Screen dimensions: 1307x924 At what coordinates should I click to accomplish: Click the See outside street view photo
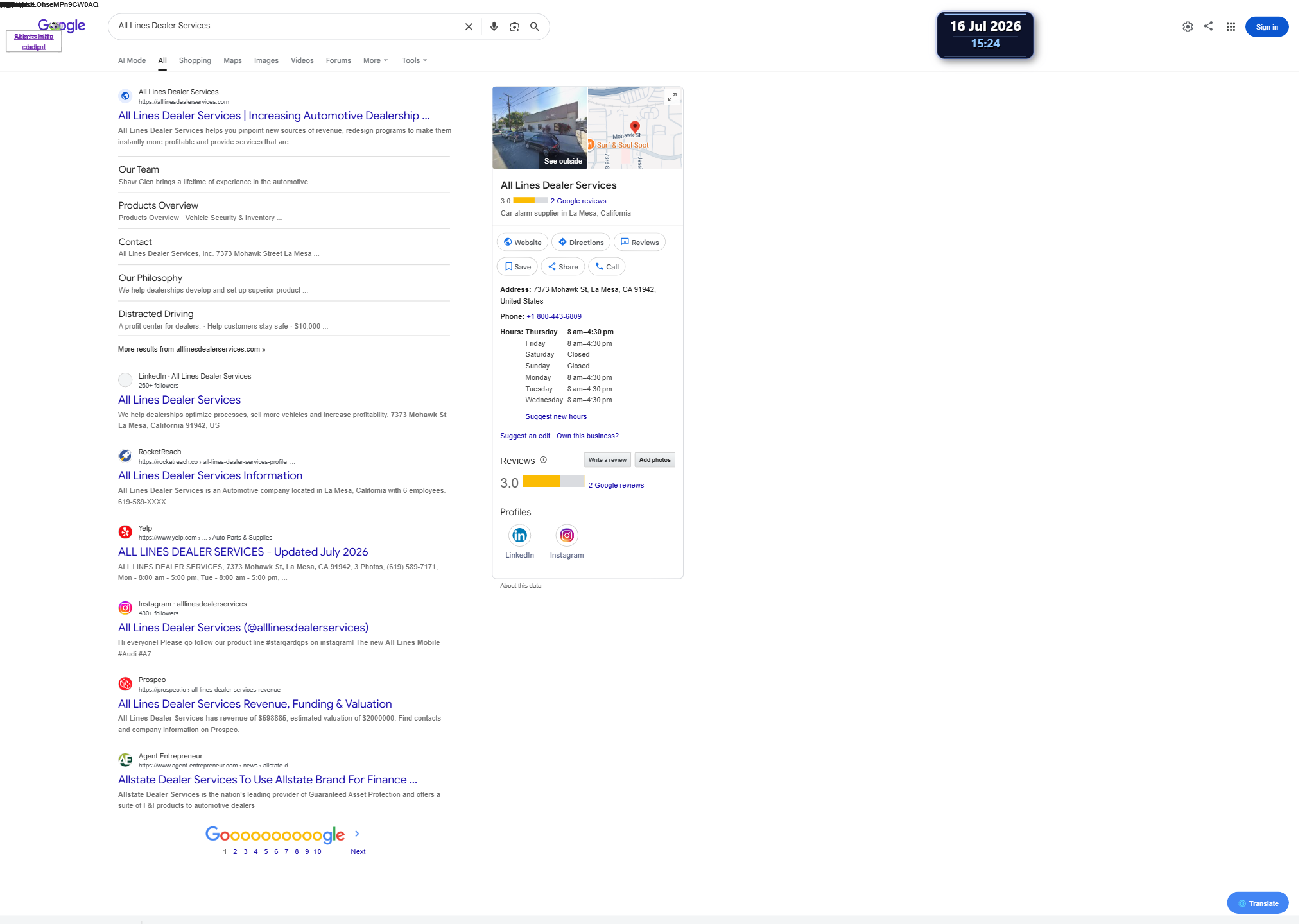[540, 128]
